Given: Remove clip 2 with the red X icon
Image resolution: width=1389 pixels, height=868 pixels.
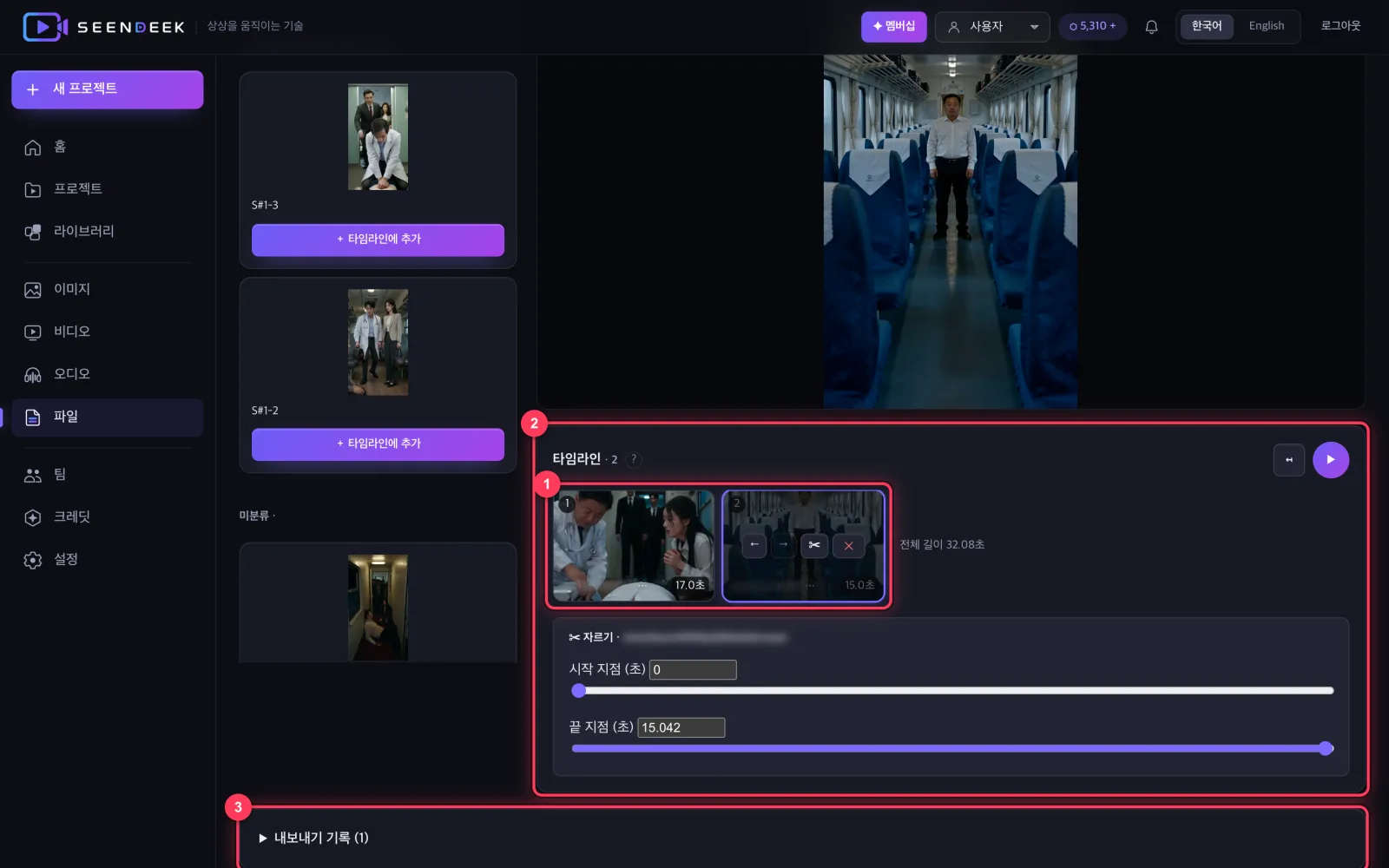Looking at the screenshot, I should (x=848, y=545).
